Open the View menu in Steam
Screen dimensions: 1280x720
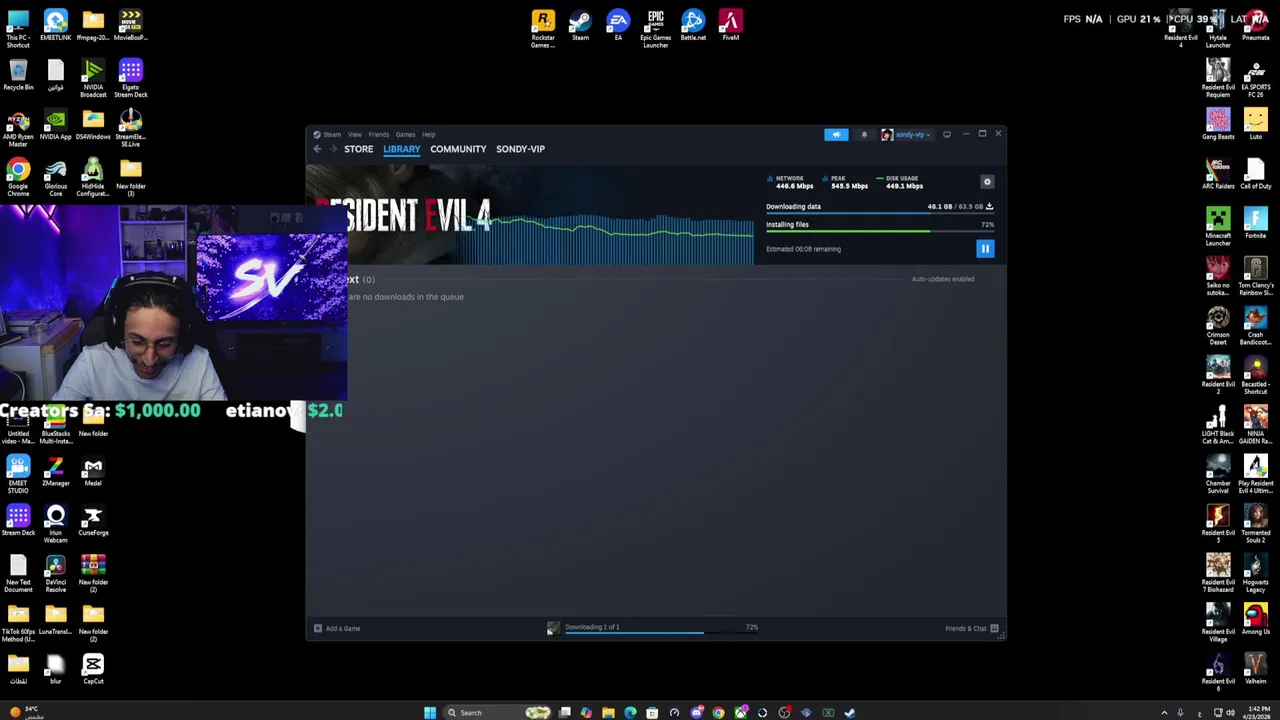355,135
